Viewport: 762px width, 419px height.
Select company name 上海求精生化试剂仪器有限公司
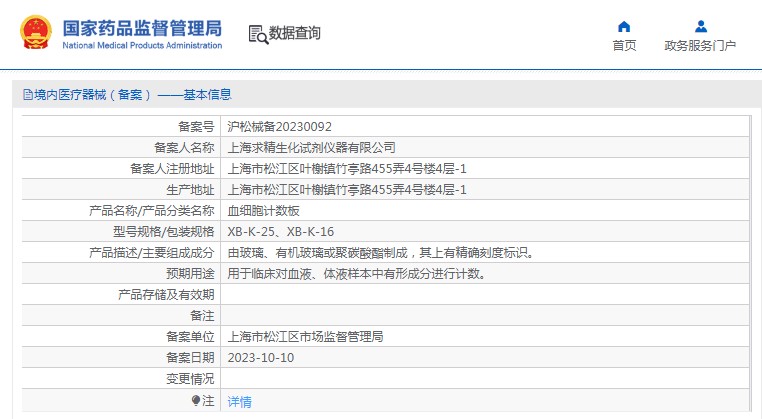(x=312, y=148)
